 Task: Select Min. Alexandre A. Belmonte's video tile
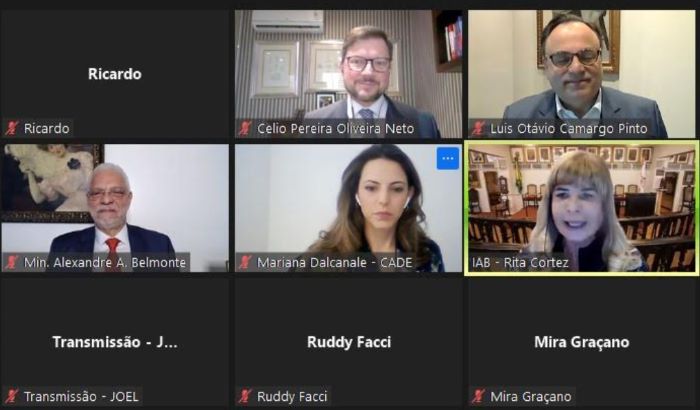click(x=115, y=208)
